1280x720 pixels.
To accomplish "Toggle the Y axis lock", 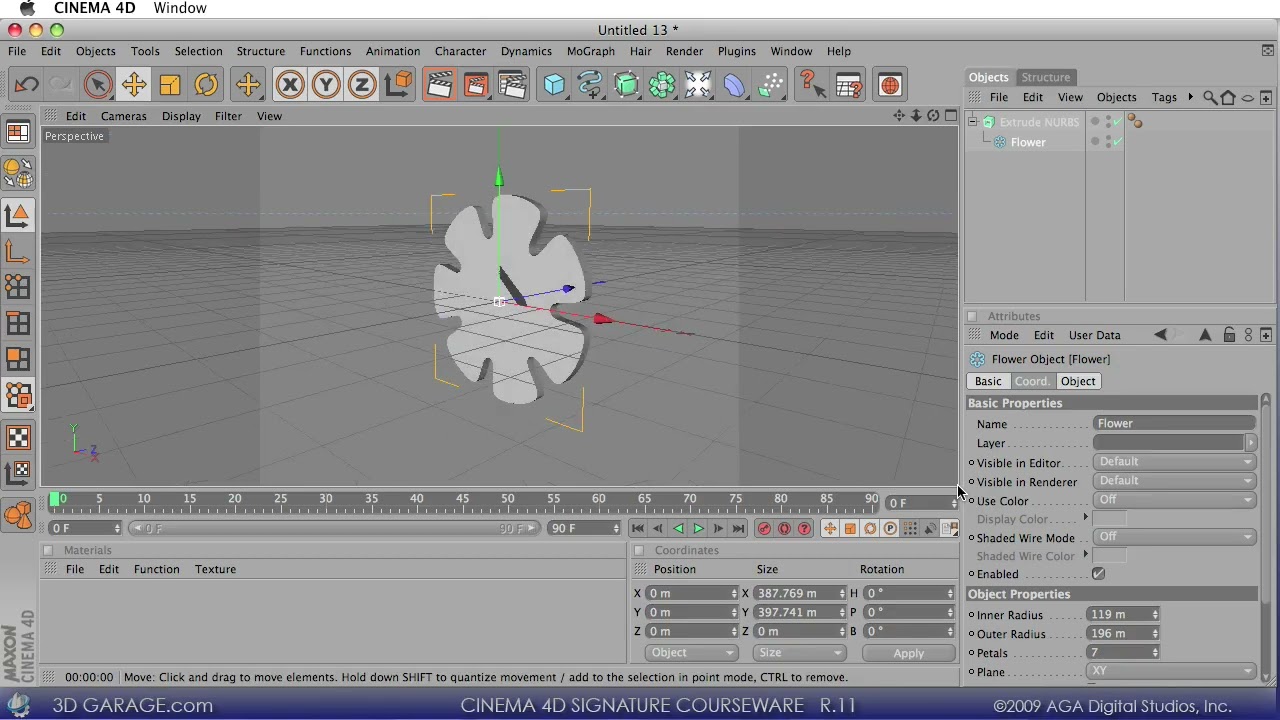I will click(326, 85).
